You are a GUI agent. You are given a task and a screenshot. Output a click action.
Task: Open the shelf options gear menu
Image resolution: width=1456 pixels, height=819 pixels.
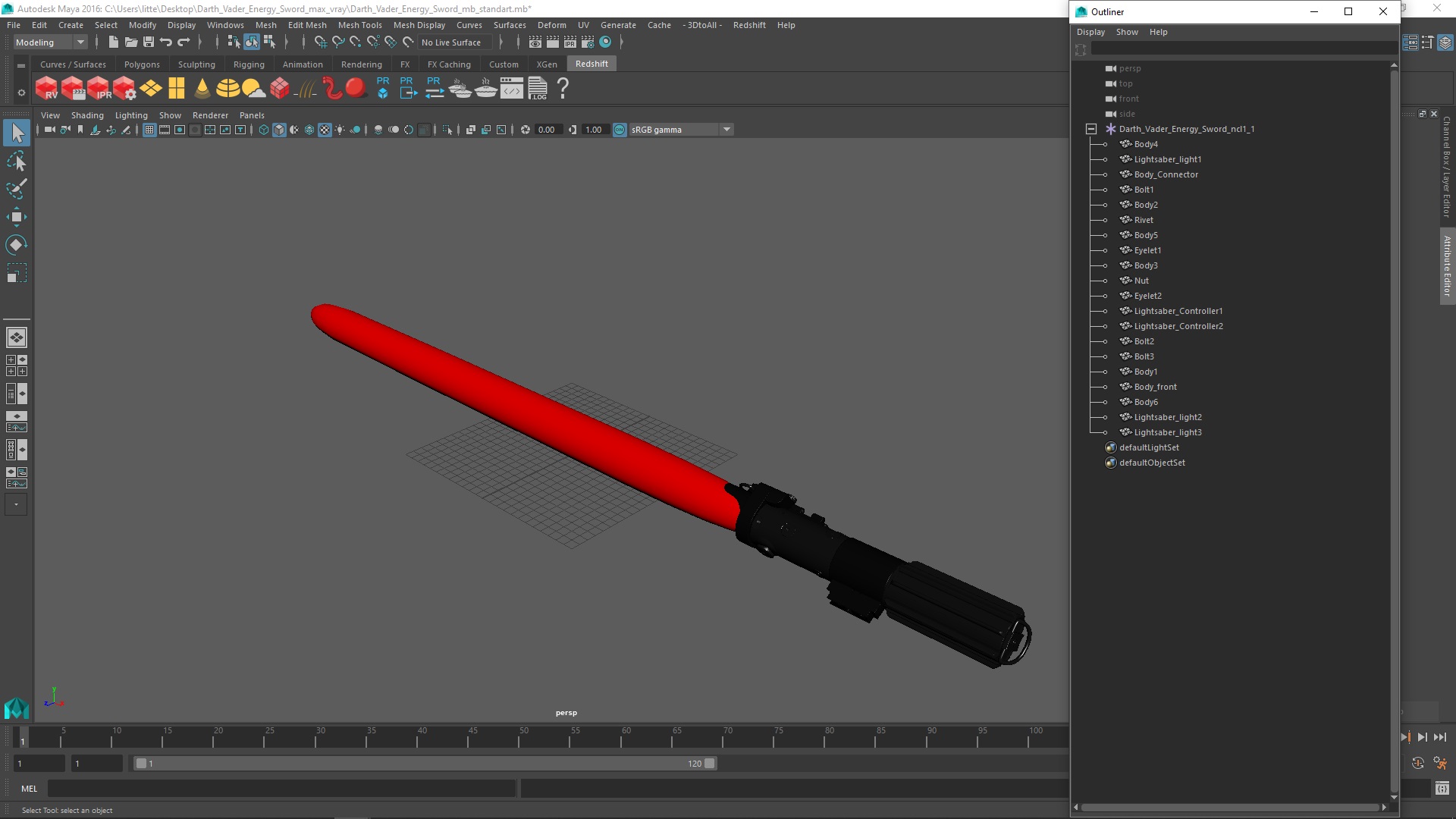(x=21, y=93)
